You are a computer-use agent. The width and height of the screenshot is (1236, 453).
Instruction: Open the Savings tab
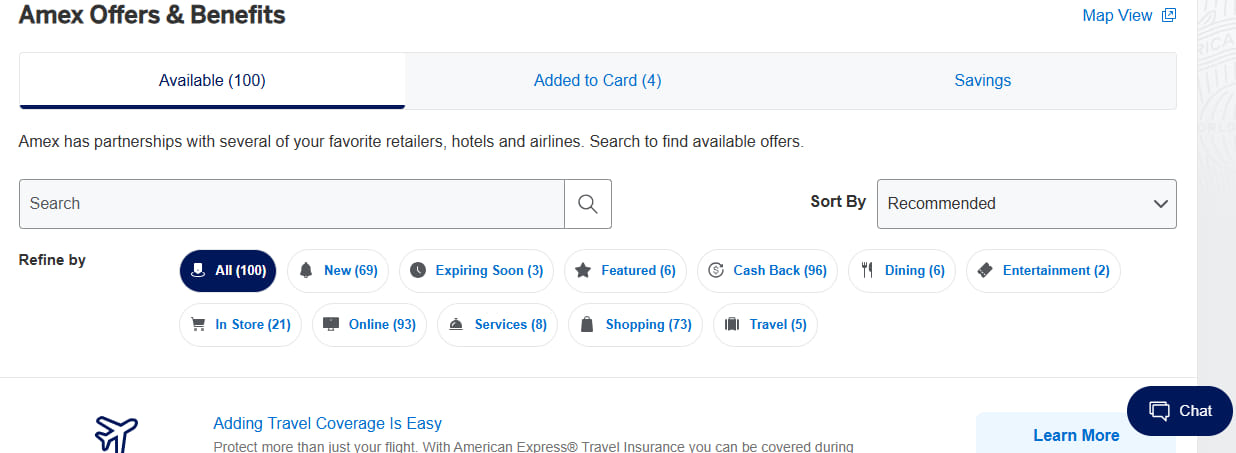(982, 81)
